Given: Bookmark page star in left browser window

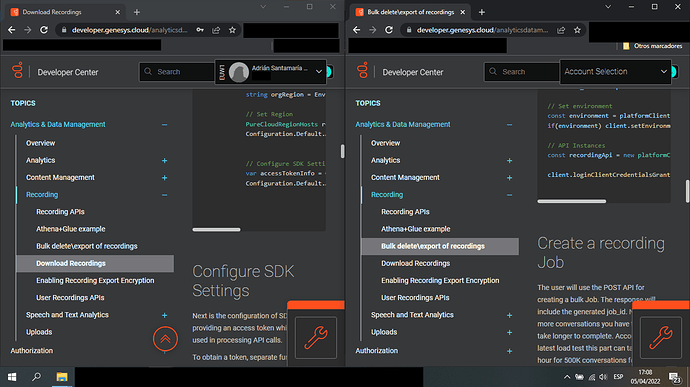Looking at the screenshot, I should [x=232, y=30].
